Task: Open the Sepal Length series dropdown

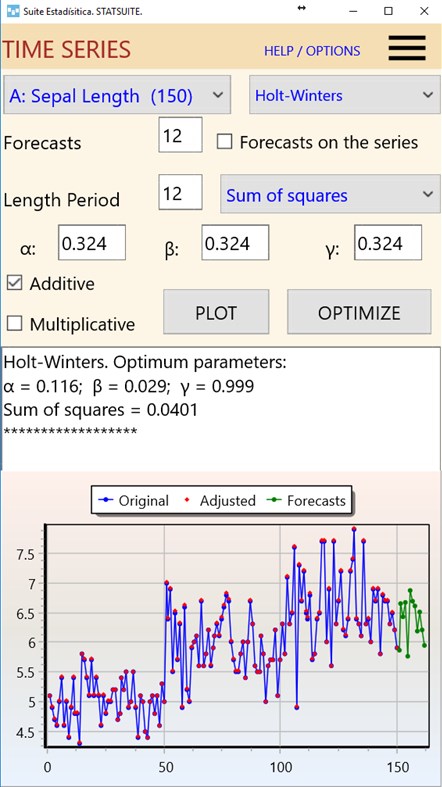Action: point(117,95)
